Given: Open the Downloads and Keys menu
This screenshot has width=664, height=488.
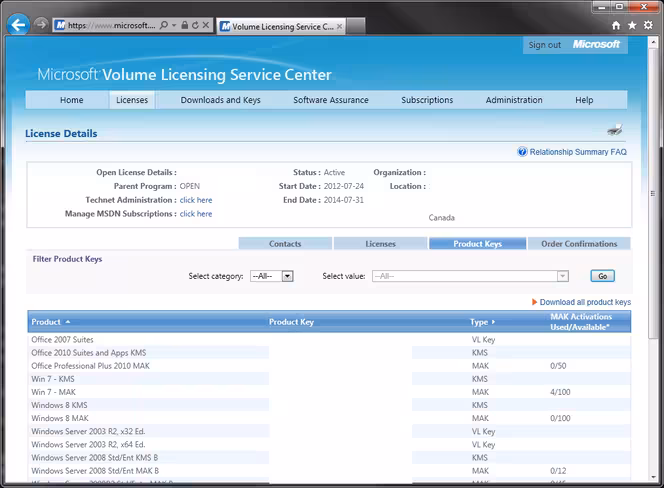Looking at the screenshot, I should (x=220, y=100).
